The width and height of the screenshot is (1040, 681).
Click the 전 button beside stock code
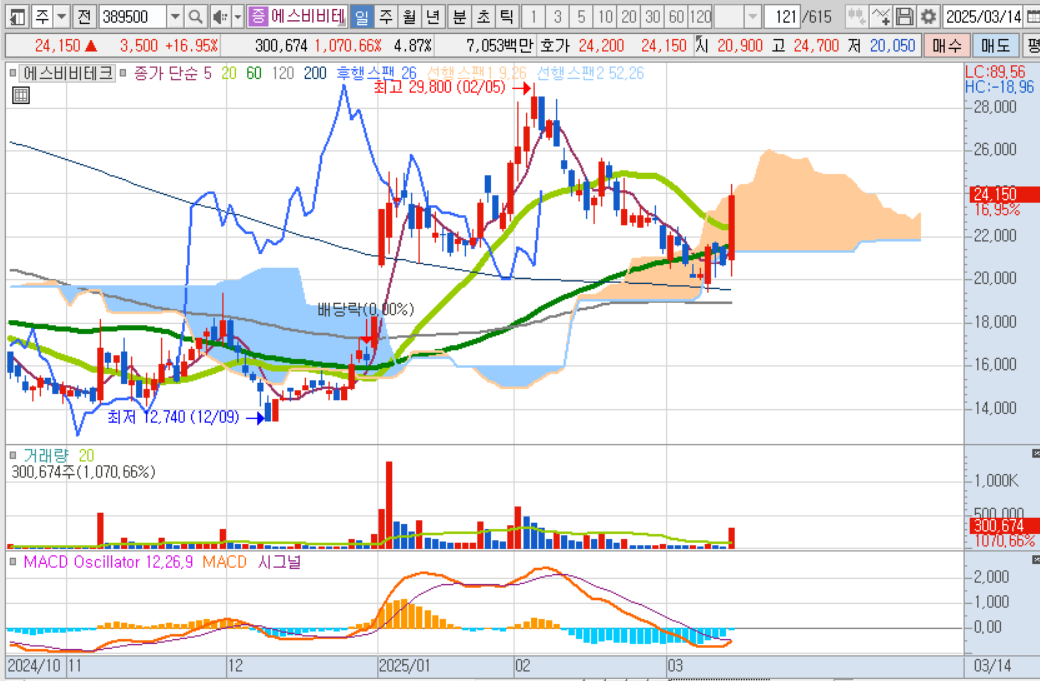click(x=84, y=17)
